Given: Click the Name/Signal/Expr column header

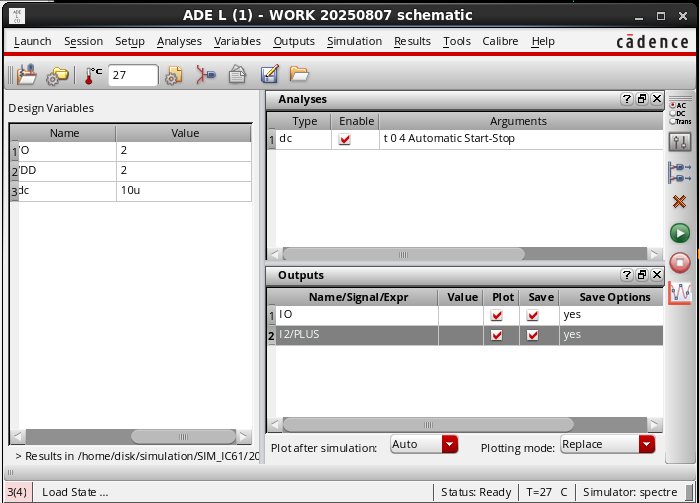Looking at the screenshot, I should click(358, 297).
